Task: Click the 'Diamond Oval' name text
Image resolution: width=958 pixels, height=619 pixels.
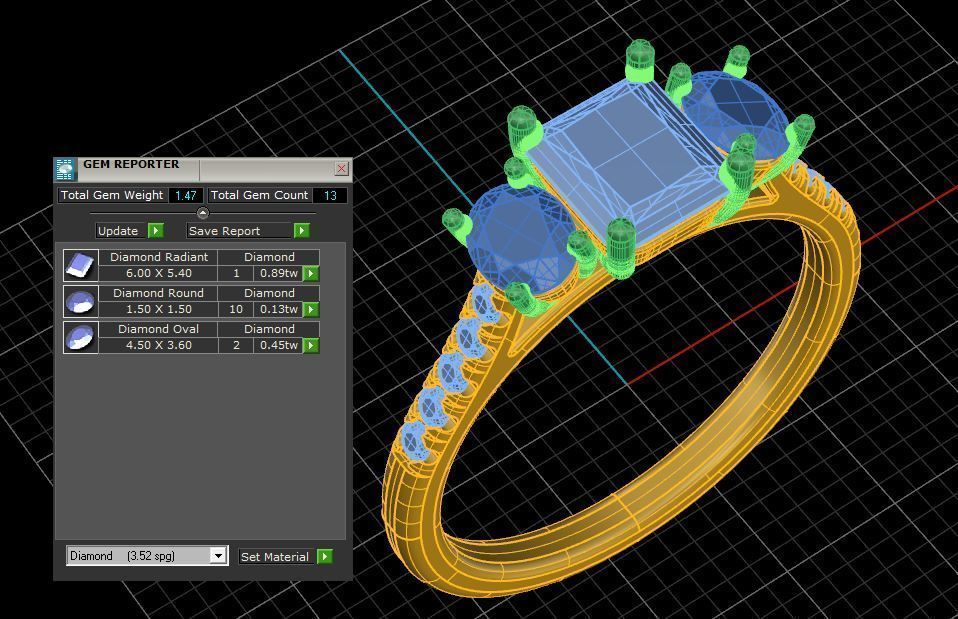Action: tap(158, 329)
